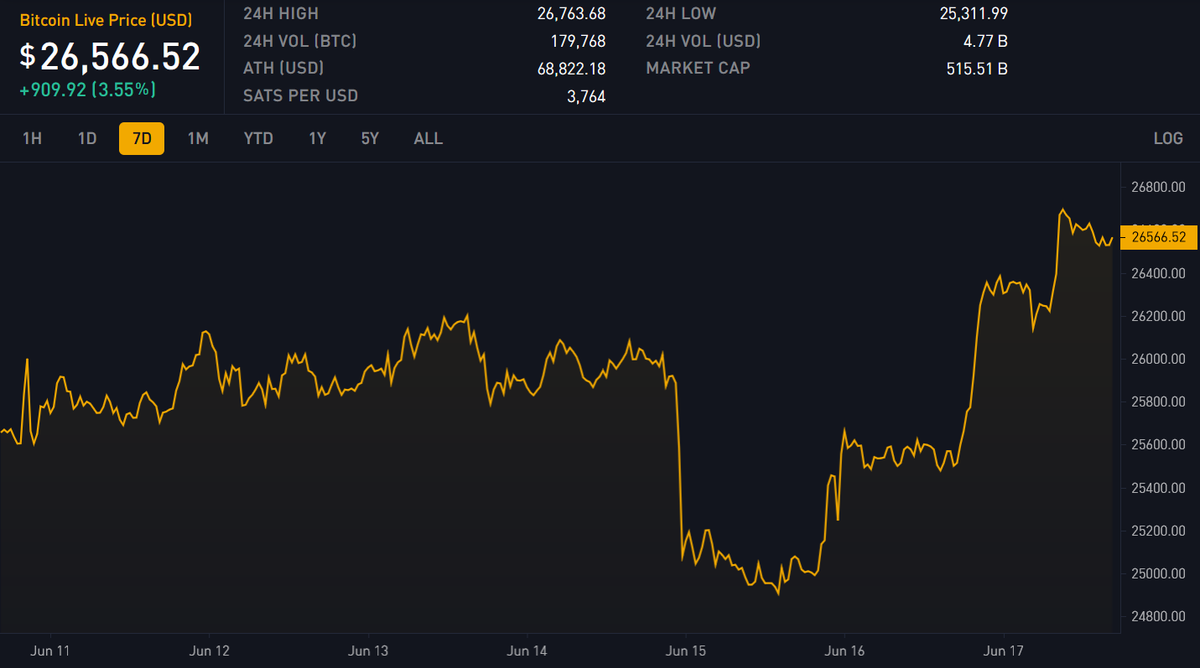This screenshot has width=1200, height=668.
Task: Click the Jun 12 date on x-axis
Action: pyautogui.click(x=209, y=651)
